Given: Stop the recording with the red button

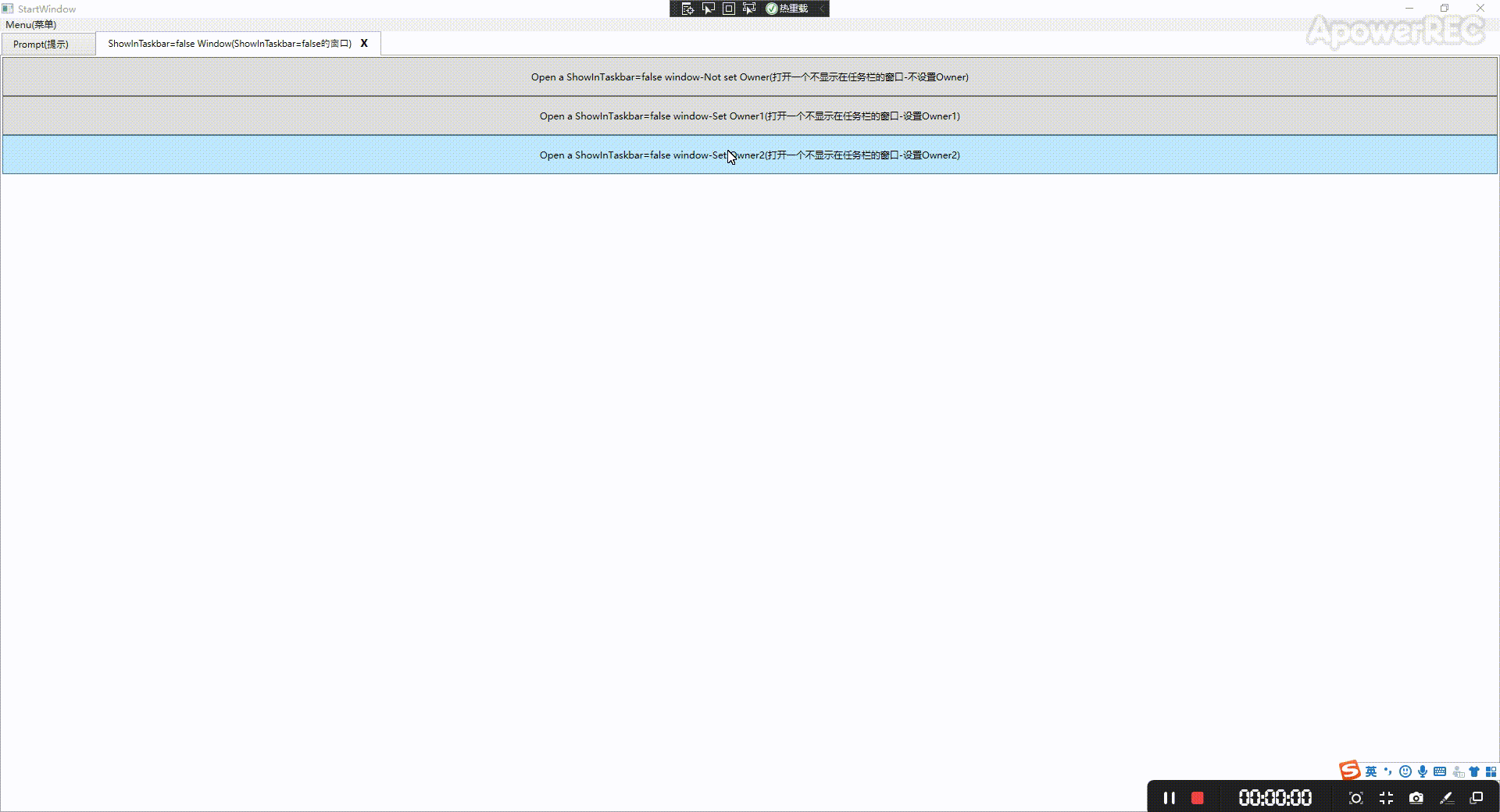Looking at the screenshot, I should coord(1197,798).
